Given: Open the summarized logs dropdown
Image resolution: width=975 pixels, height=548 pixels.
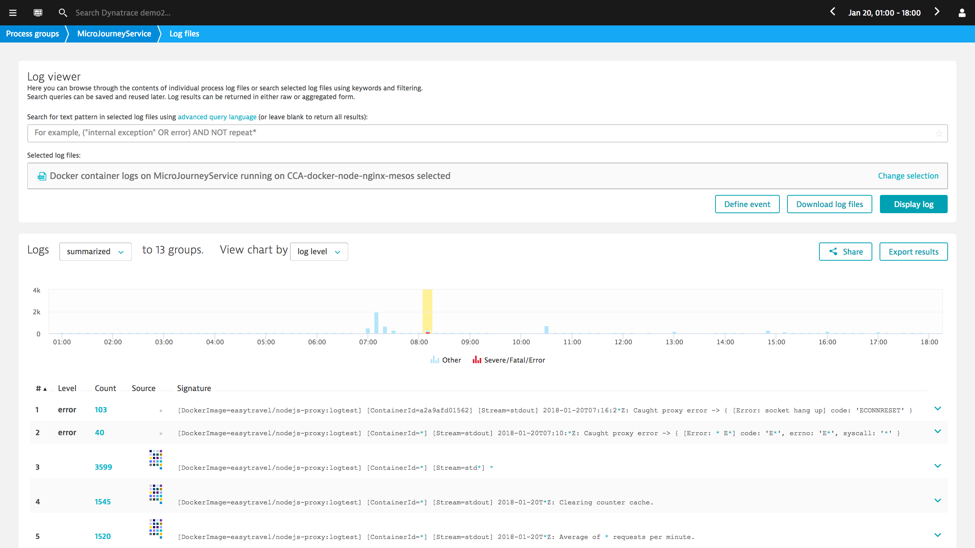Looking at the screenshot, I should tap(95, 251).
